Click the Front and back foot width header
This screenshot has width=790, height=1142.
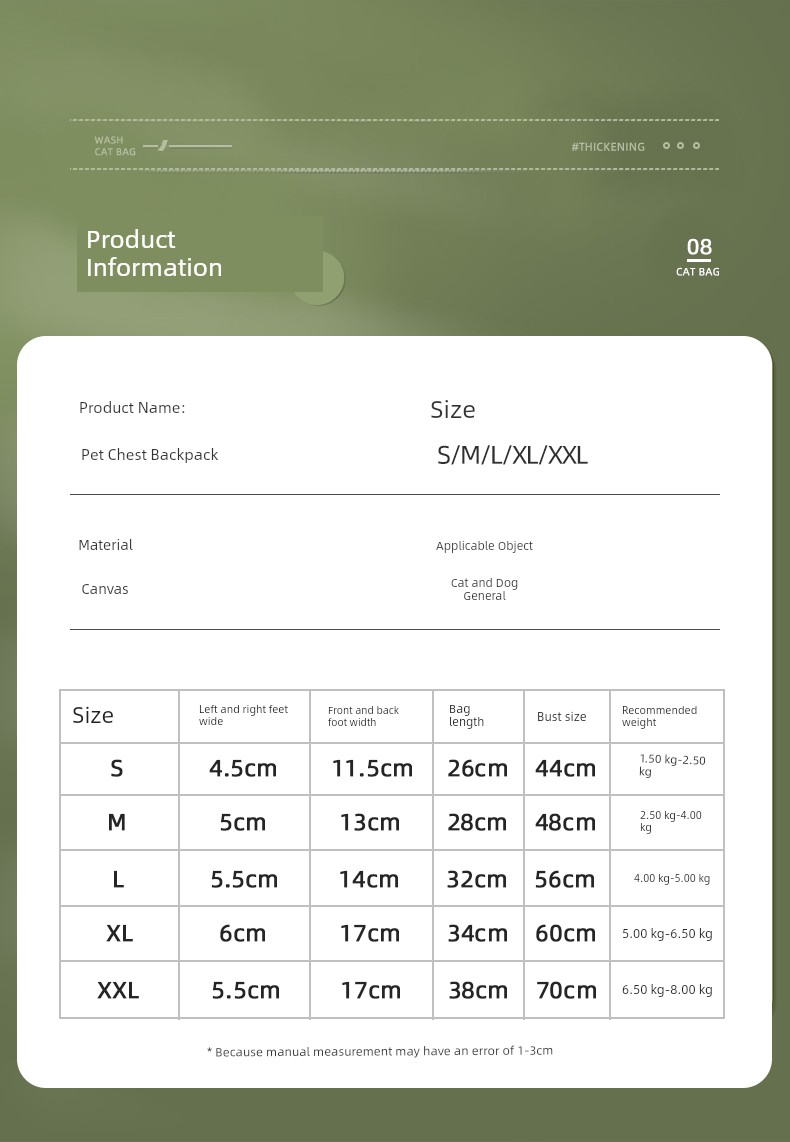point(371,716)
